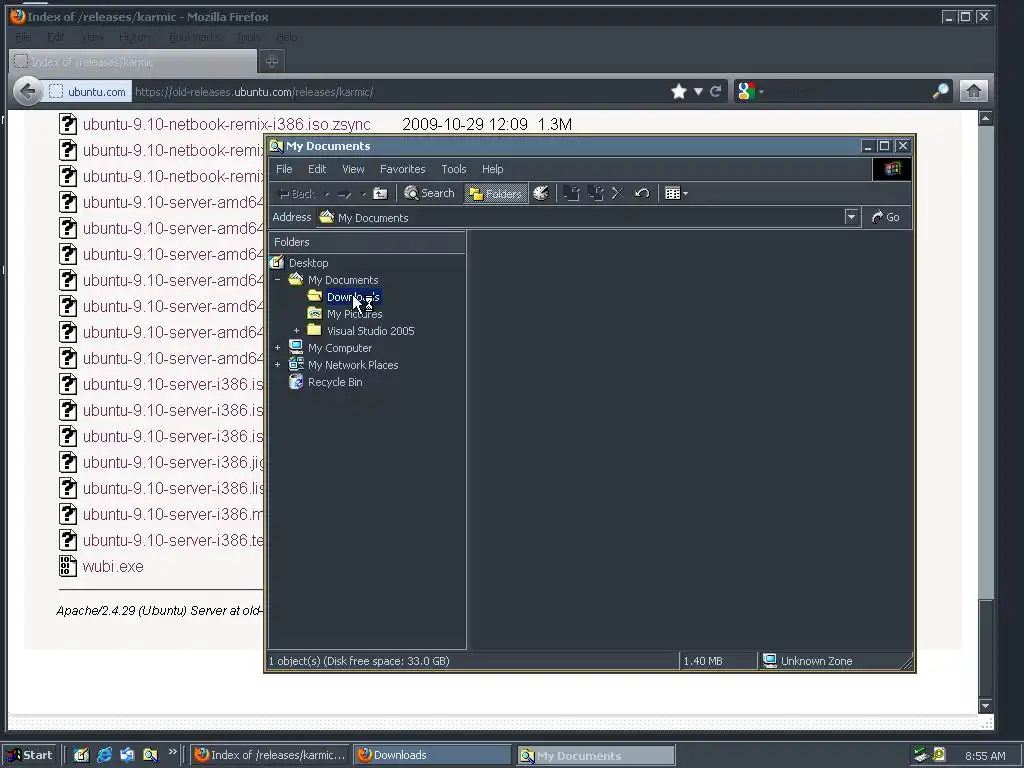Viewport: 1024px width, 768px height.
Task: Click the Outlook Express Quick Launch icon
Action: point(127,755)
